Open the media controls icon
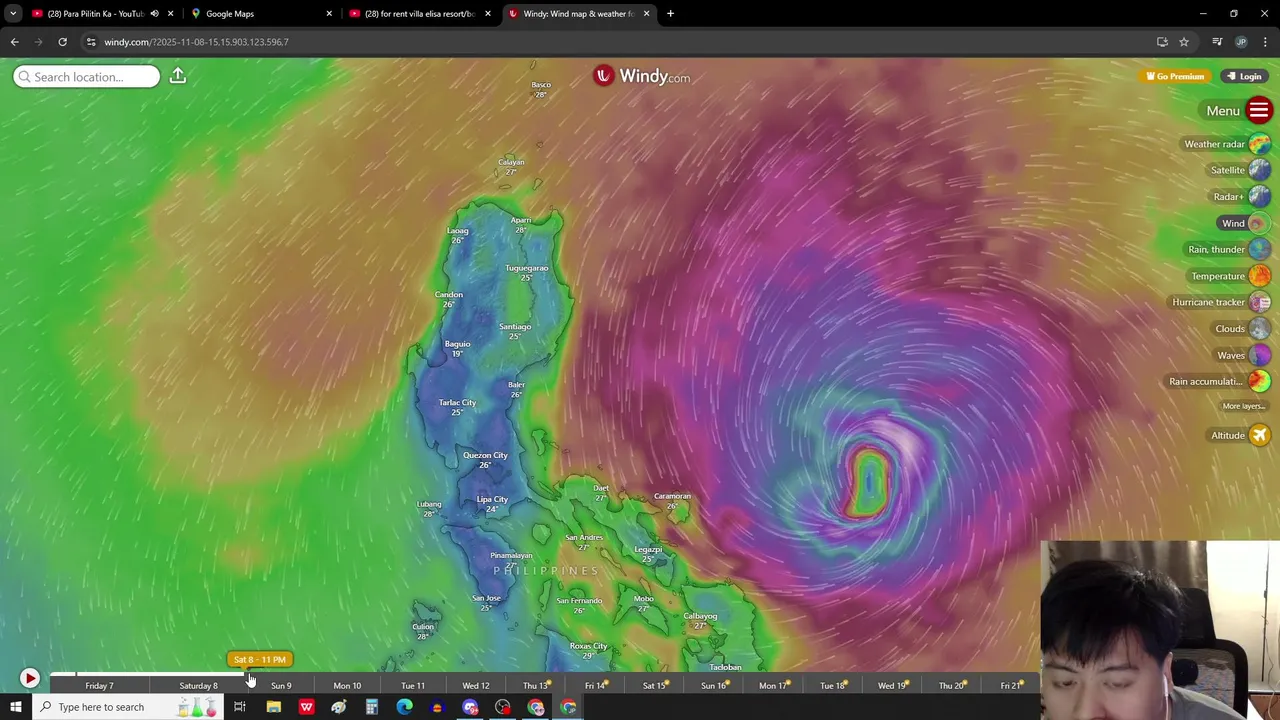The image size is (1280, 720). point(1217,42)
